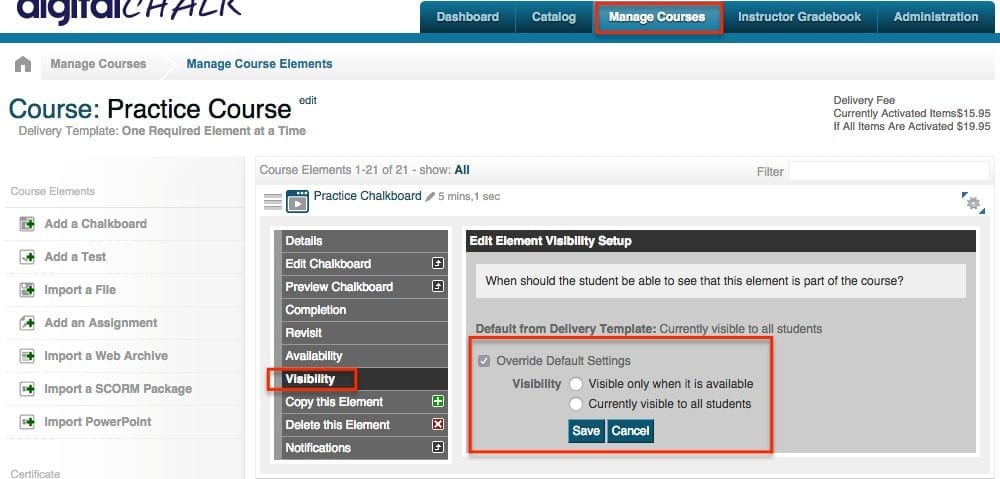The height and width of the screenshot is (479, 1000).
Task: Click the edit link beside course title
Action: click(x=308, y=101)
